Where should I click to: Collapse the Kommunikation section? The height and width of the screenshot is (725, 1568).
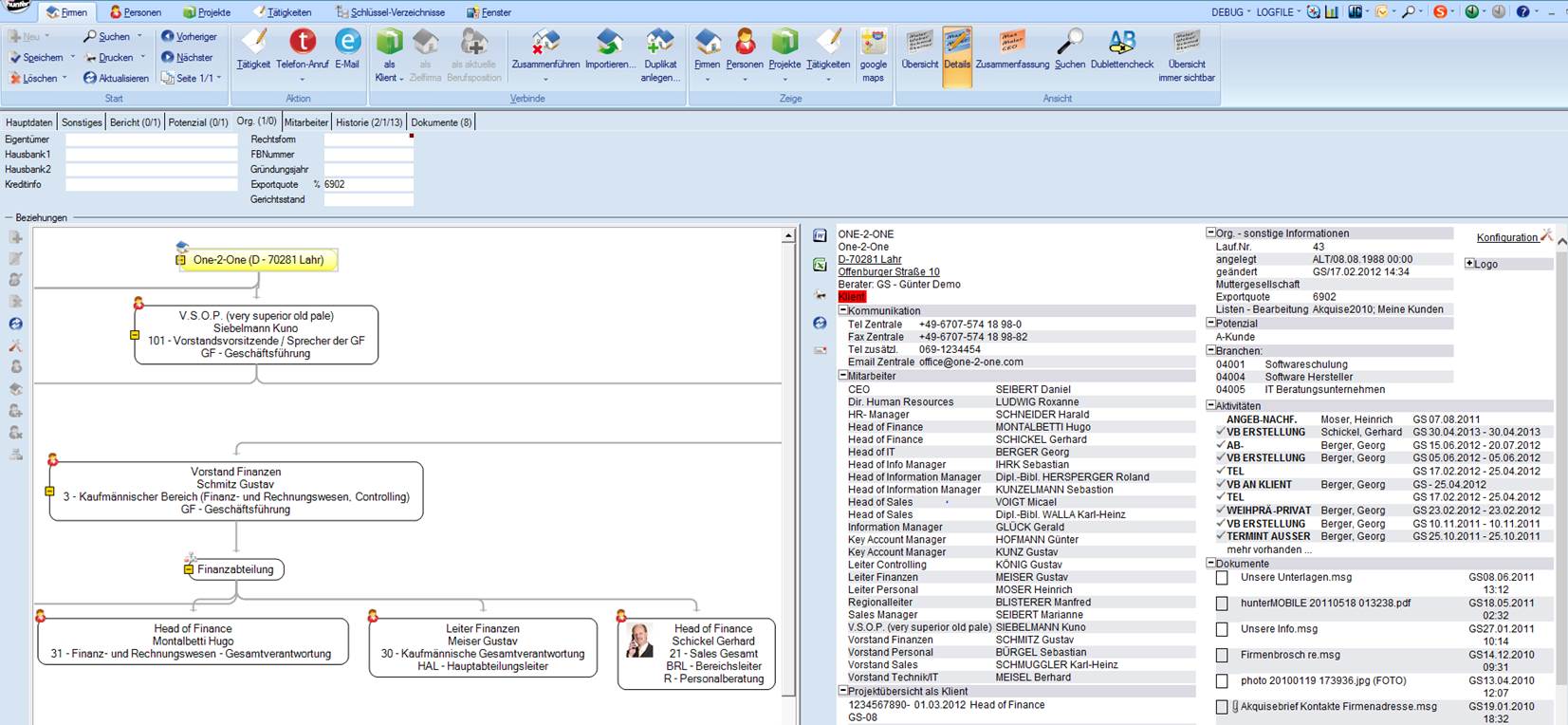[842, 311]
